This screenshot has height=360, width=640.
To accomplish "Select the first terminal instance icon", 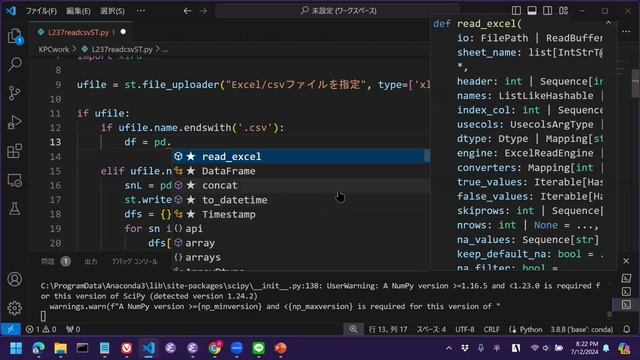I will click(626, 278).
